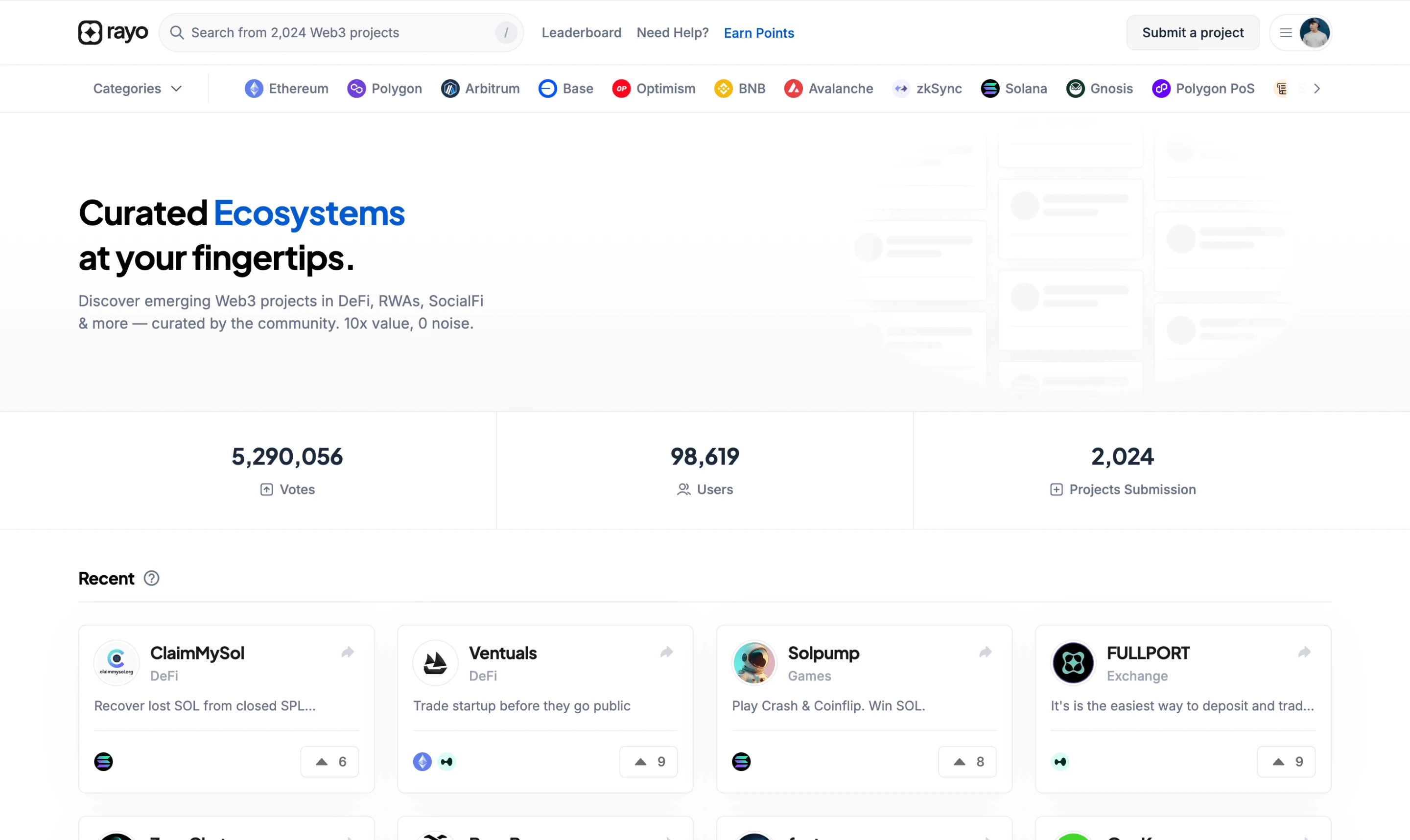Click the Solana chain icon on Solpump card
The width and height of the screenshot is (1410, 840).
coord(741,762)
